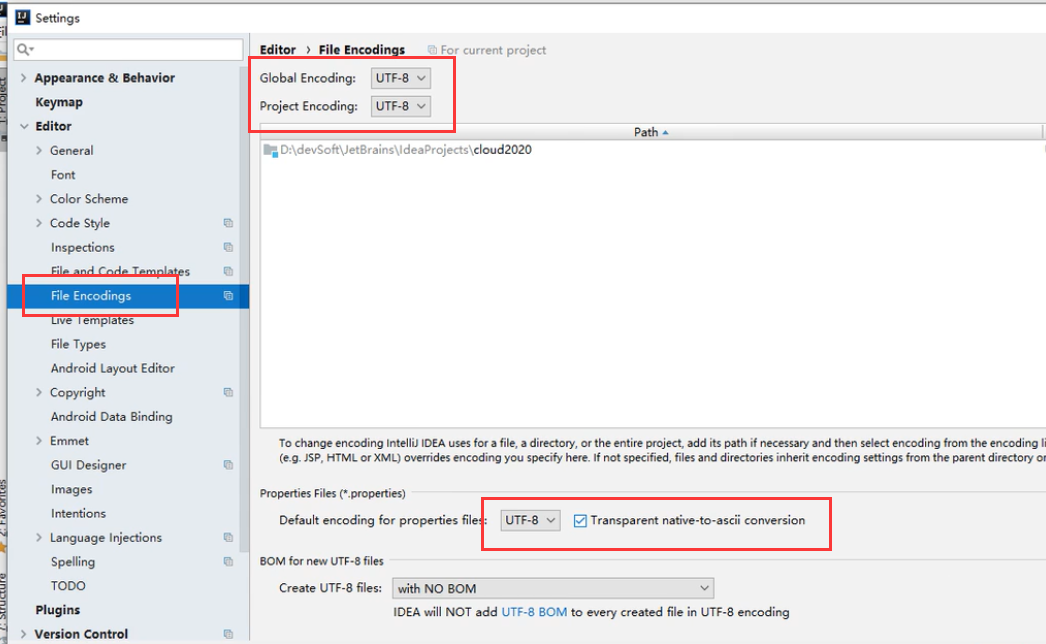The height and width of the screenshot is (644, 1046).
Task: Click the project-level icon beside Inspections
Action: (228, 247)
